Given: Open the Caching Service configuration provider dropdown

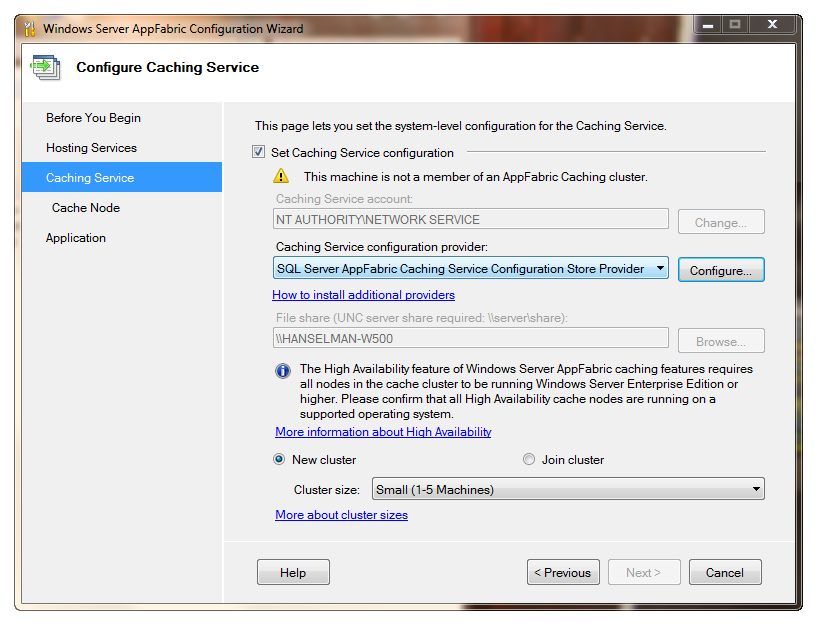Looking at the screenshot, I should click(661, 268).
